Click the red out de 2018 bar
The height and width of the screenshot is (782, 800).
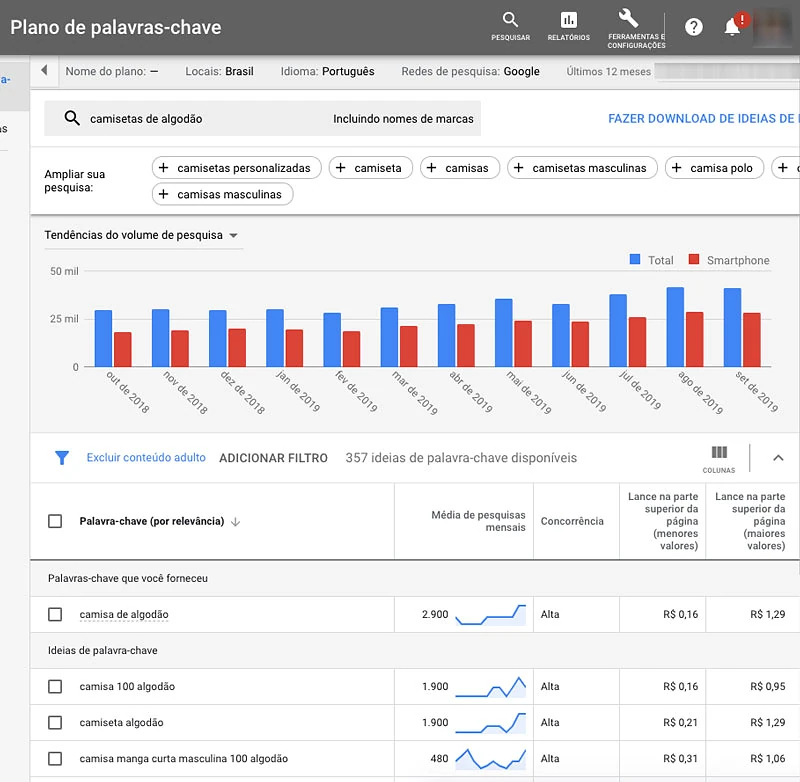click(122, 349)
